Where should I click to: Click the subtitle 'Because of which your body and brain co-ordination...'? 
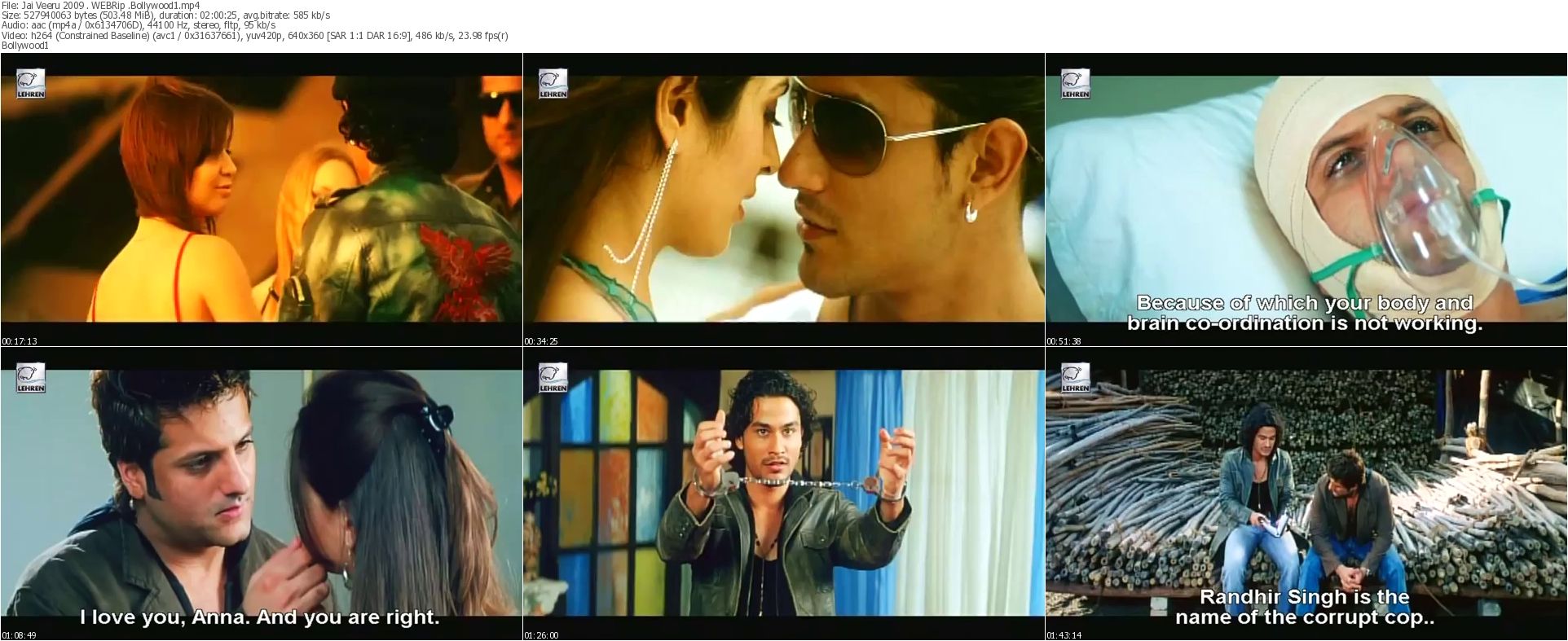click(x=1305, y=314)
